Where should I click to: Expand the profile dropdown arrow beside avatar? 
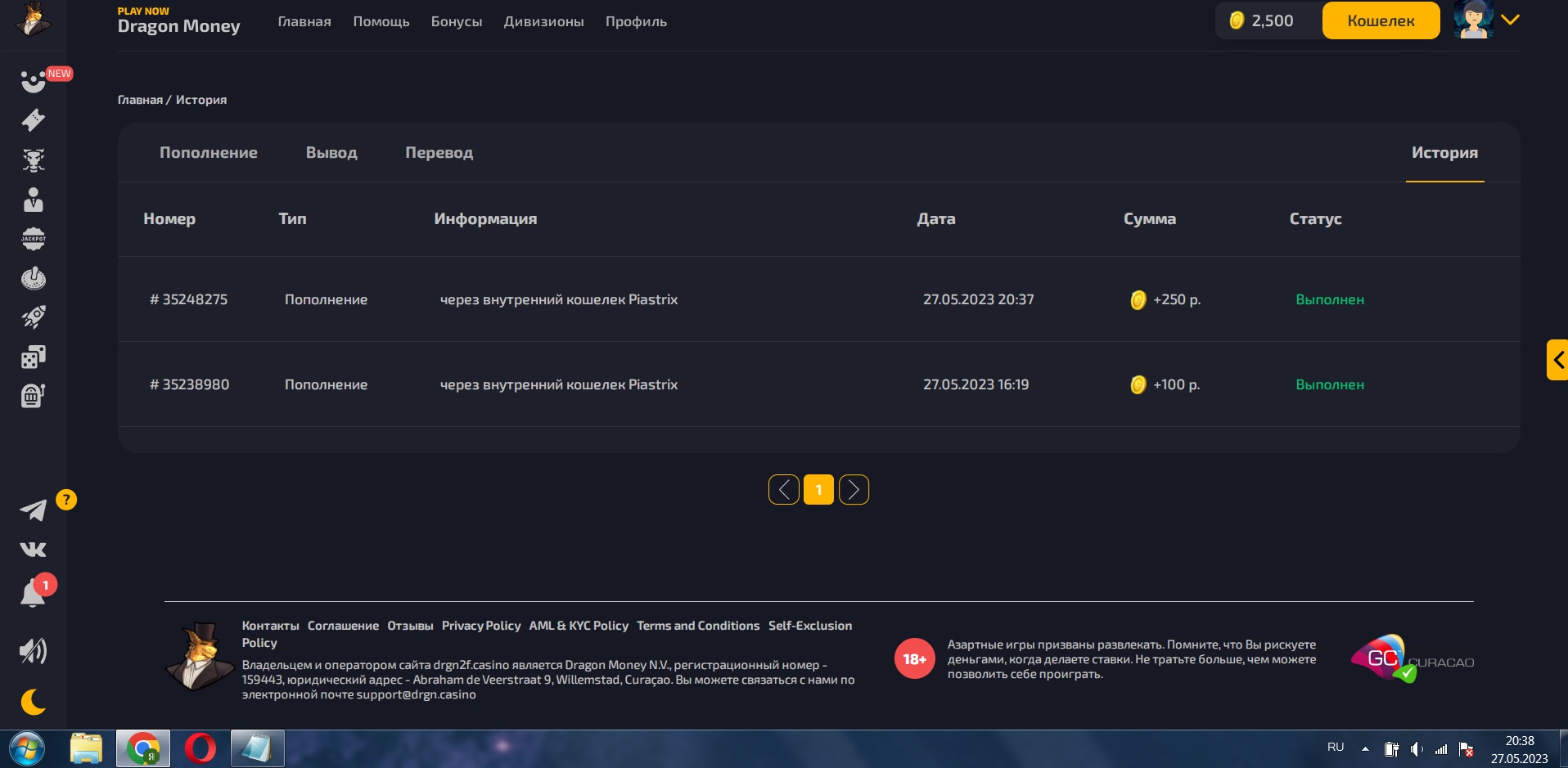[1510, 20]
